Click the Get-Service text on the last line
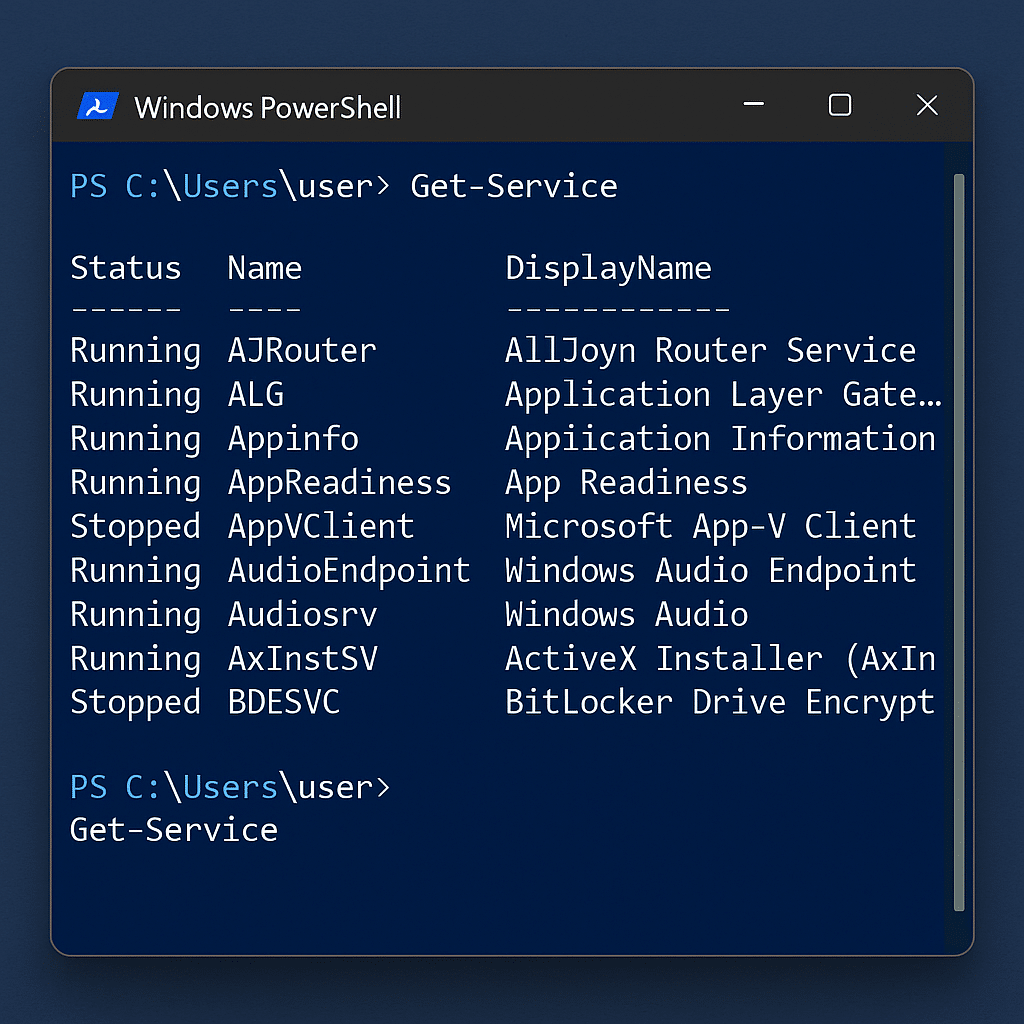 coord(174,830)
